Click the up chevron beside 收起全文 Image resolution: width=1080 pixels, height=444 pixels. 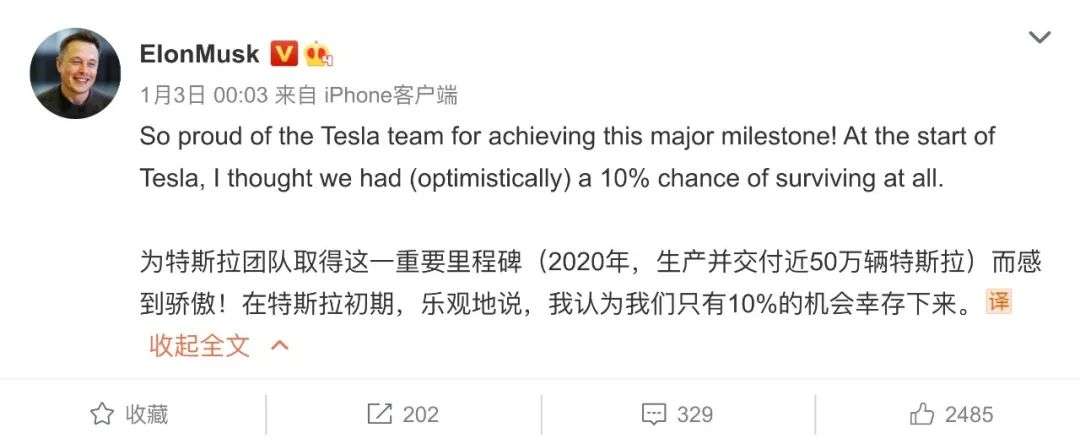click(280, 346)
